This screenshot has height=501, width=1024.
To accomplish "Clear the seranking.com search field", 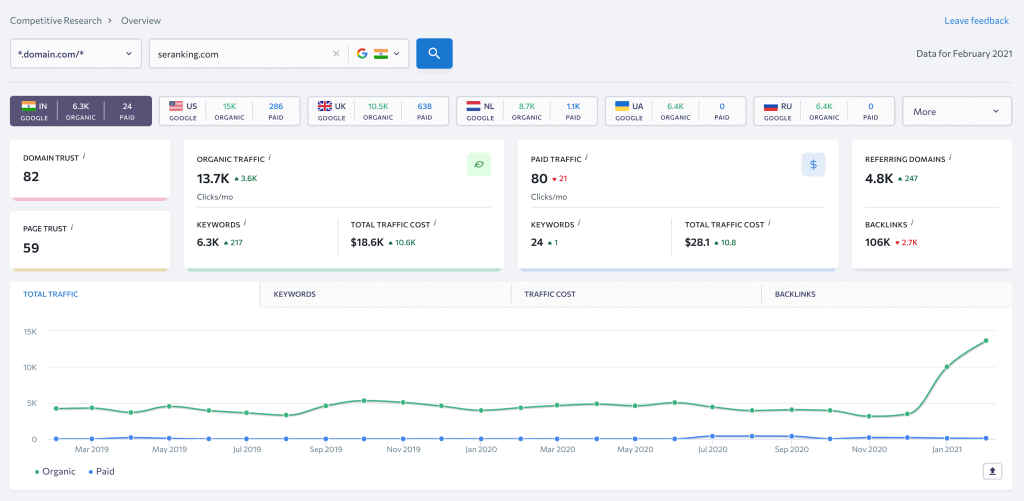I will pyautogui.click(x=336, y=54).
